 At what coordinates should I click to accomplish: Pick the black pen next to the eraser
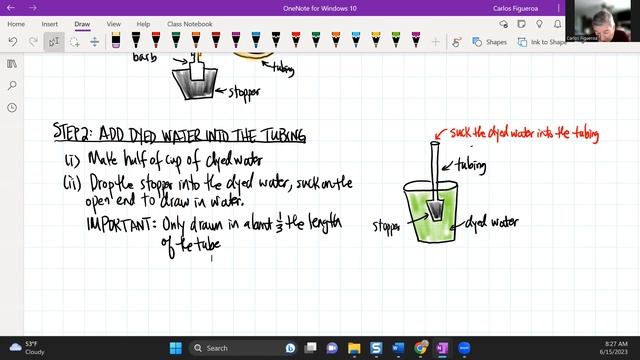click(136, 40)
